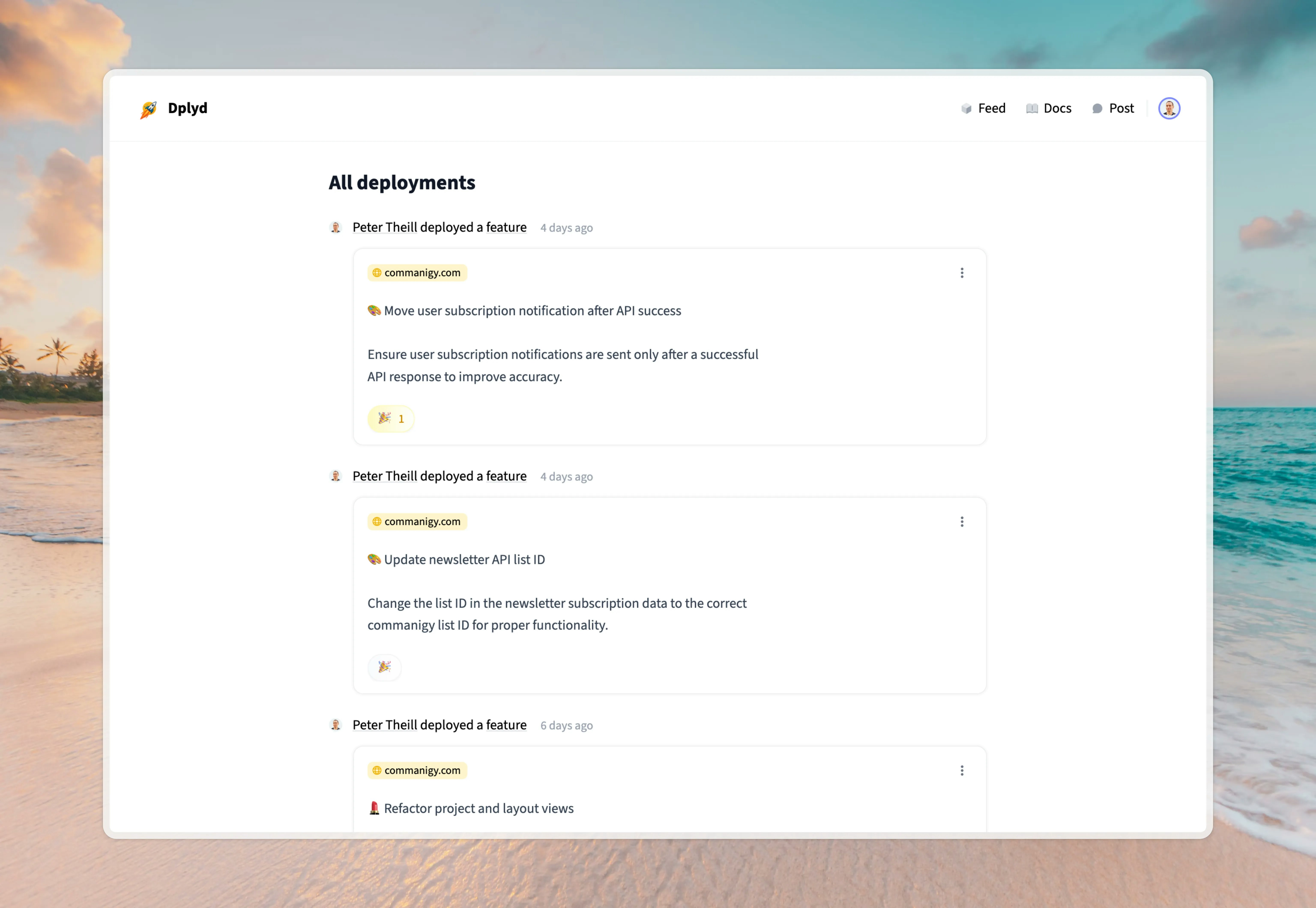Click the 'Change the list ID' description text
This screenshot has width=1316, height=908.
557,614
